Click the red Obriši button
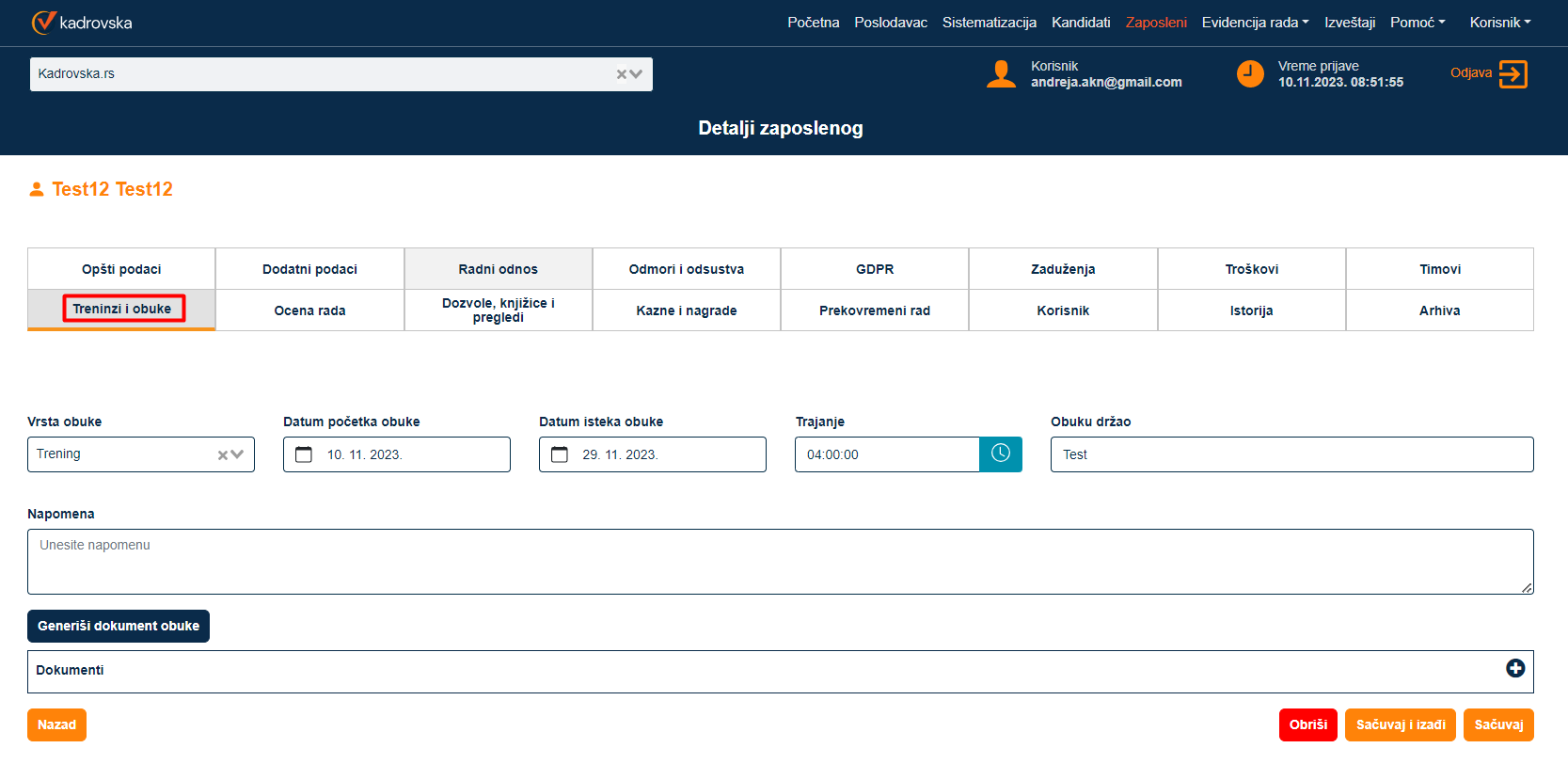Screen dimensions: 1568x764 click(x=1307, y=724)
